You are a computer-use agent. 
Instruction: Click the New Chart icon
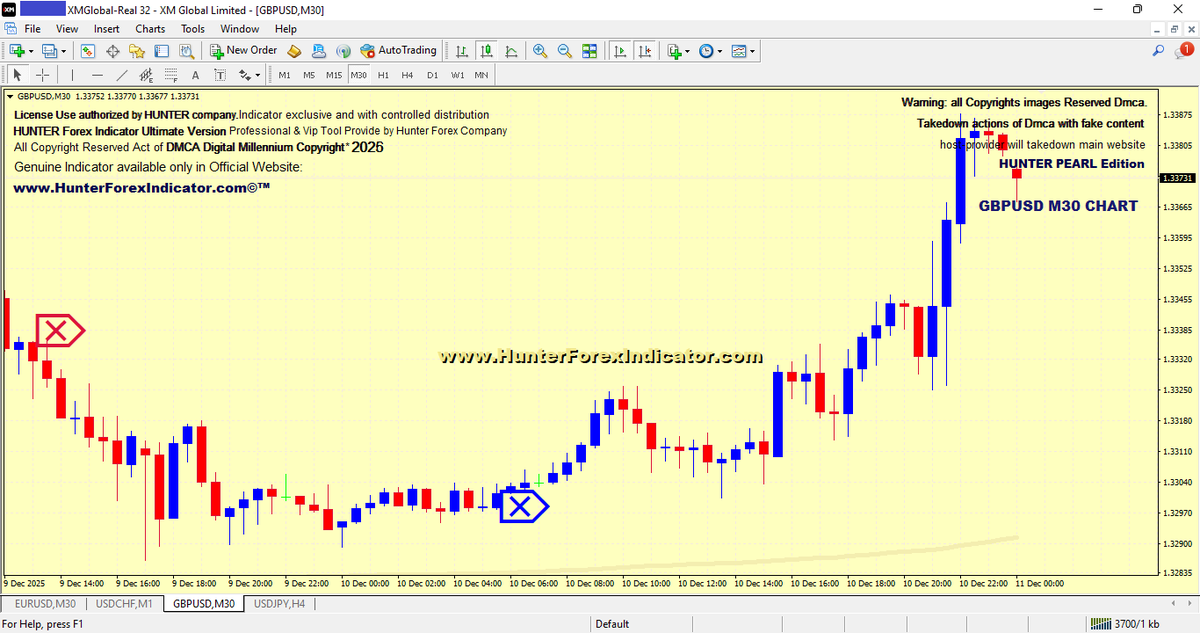tap(17, 50)
